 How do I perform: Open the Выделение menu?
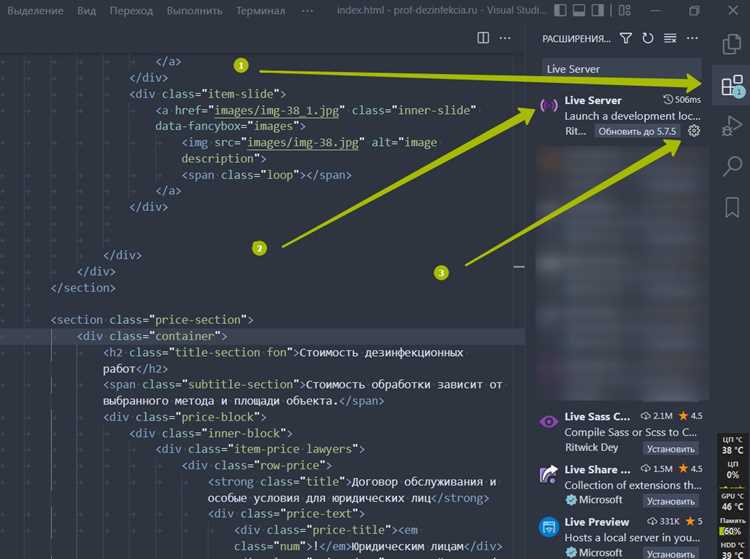click(35, 11)
